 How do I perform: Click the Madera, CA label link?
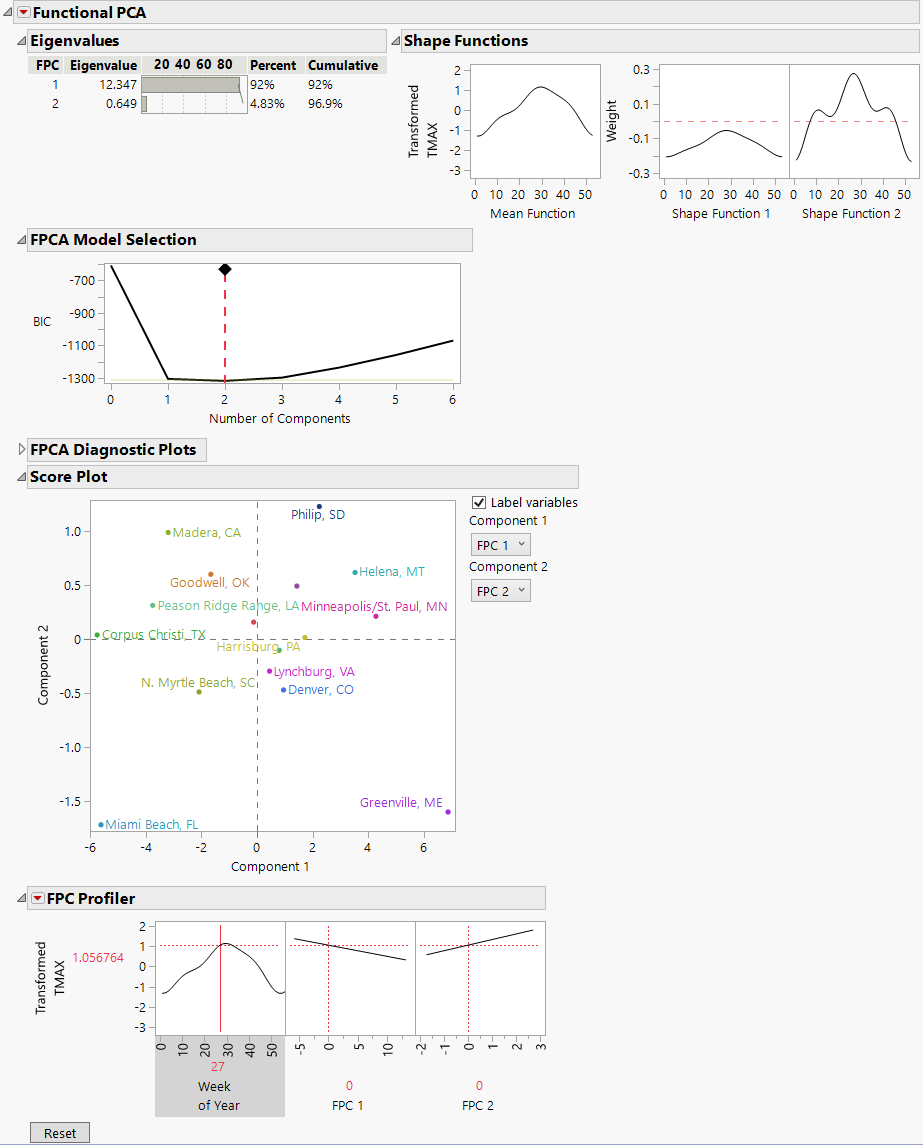[205, 533]
